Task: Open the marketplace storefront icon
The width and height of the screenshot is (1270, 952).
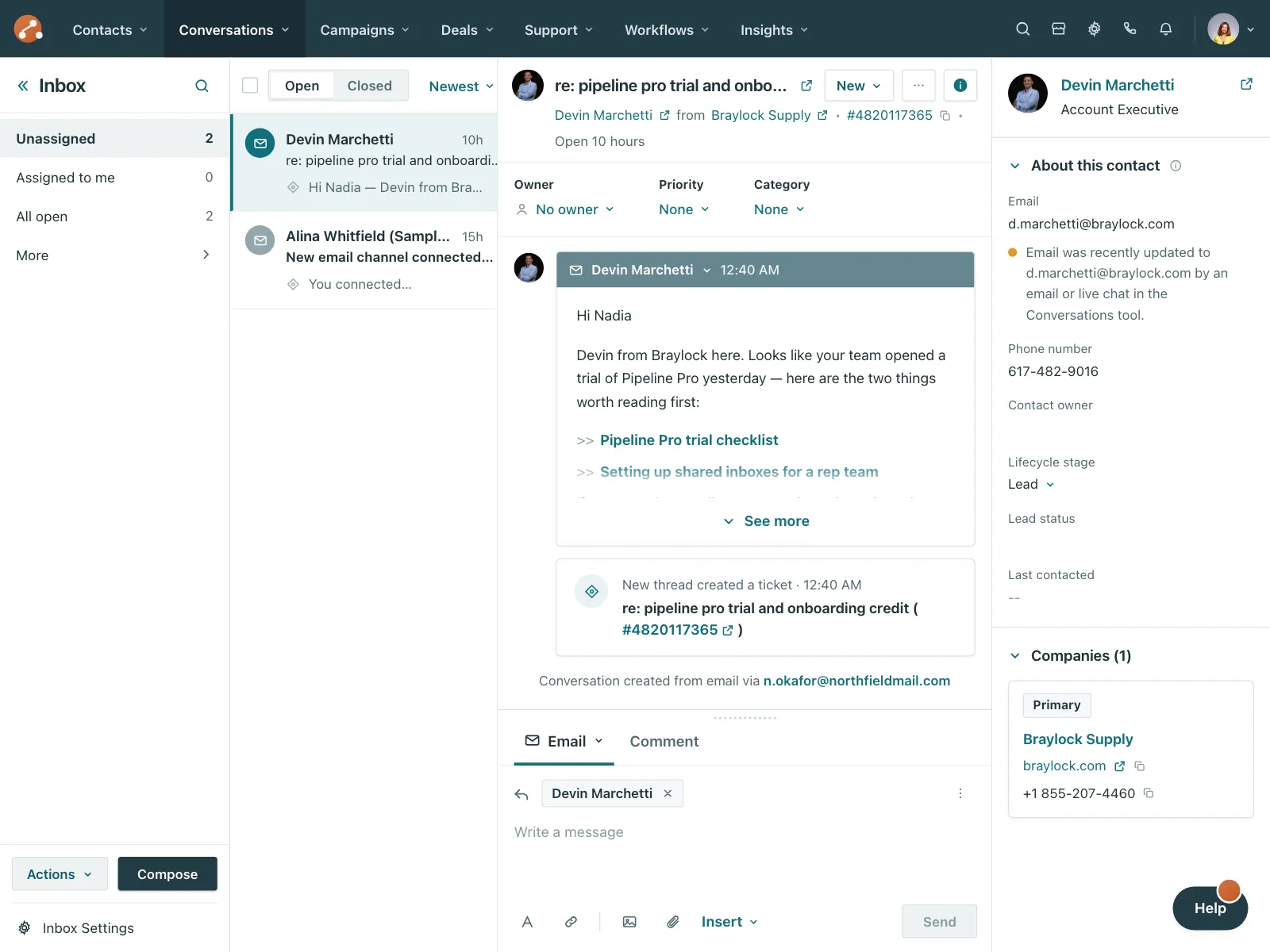Action: coord(1058,29)
